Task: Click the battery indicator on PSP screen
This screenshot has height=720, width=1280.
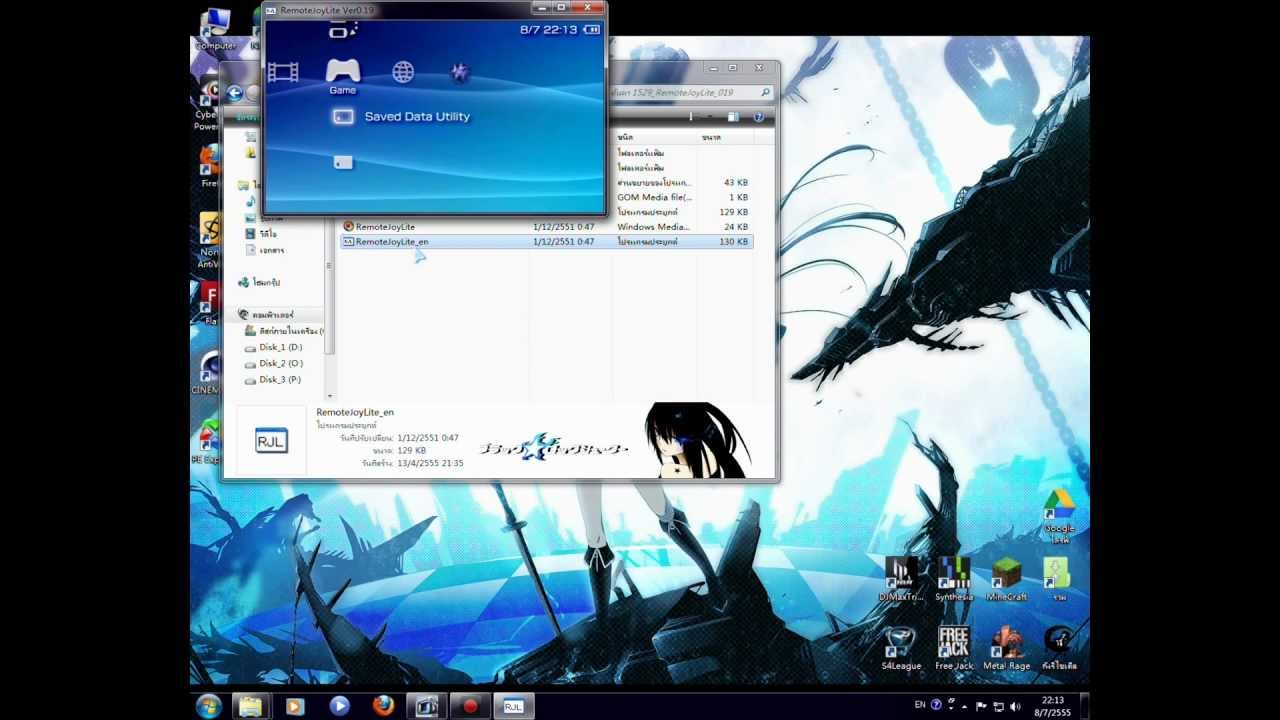Action: [x=592, y=30]
